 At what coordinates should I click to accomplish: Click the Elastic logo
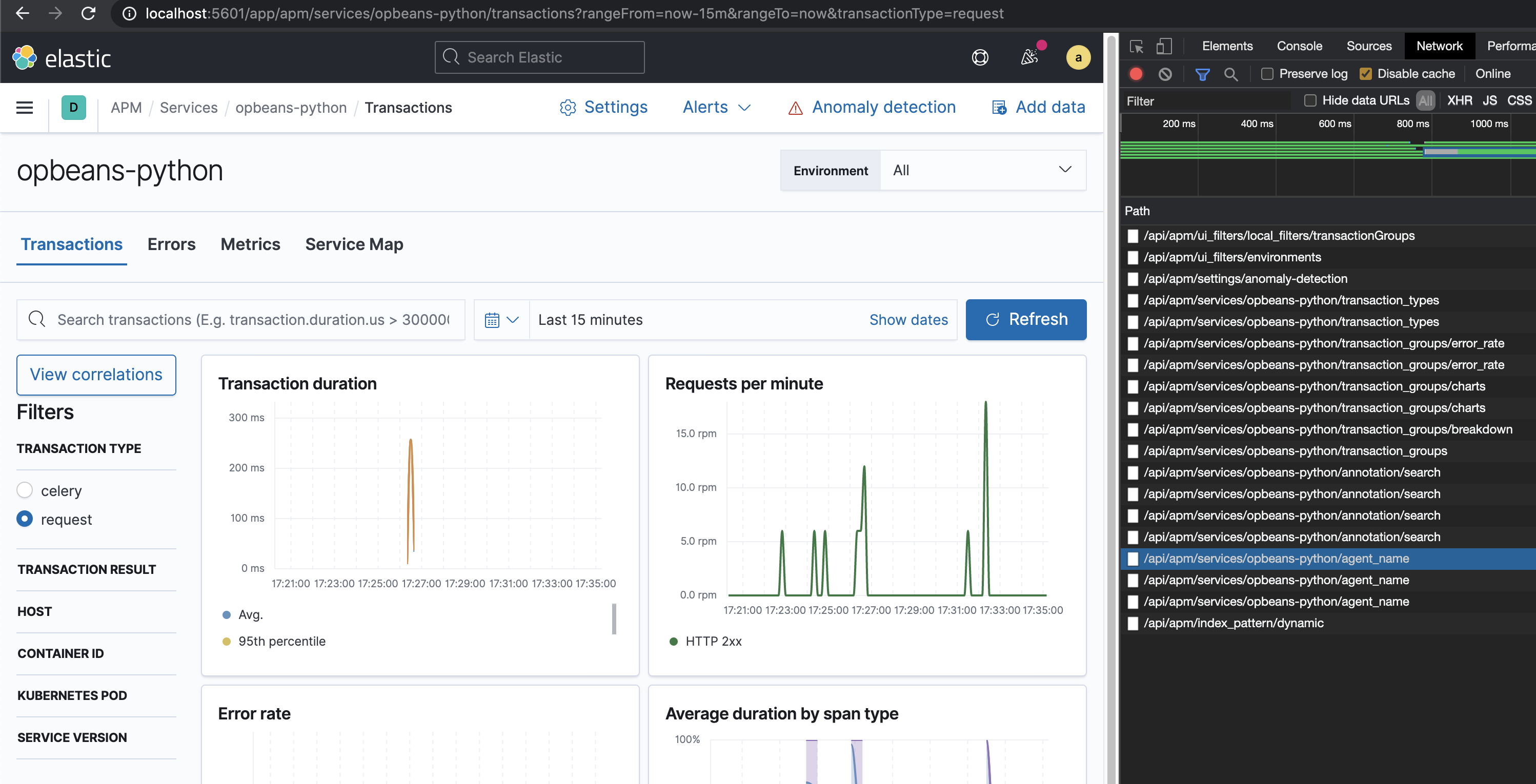(62, 58)
